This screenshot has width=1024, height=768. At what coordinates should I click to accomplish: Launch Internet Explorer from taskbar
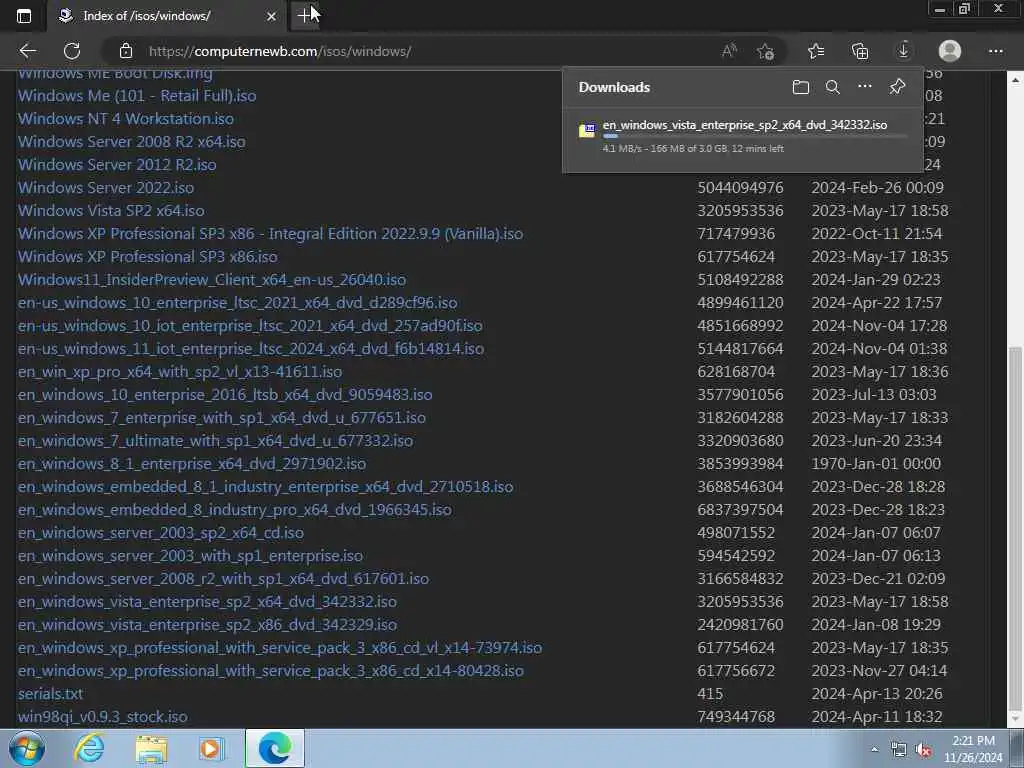[89, 748]
